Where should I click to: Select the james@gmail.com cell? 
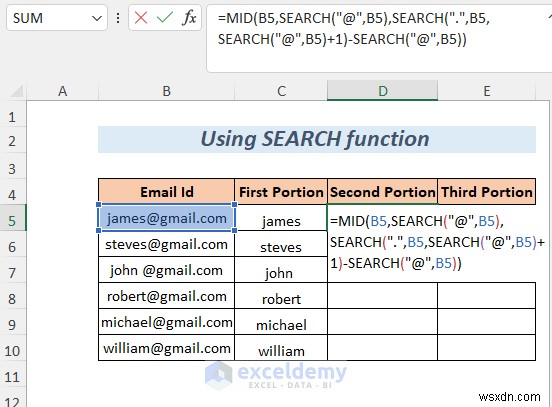coord(167,218)
